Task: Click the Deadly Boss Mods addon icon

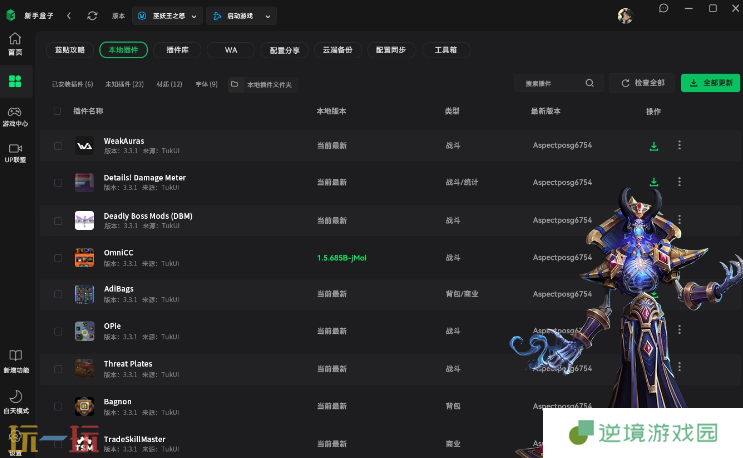Action: point(84,220)
